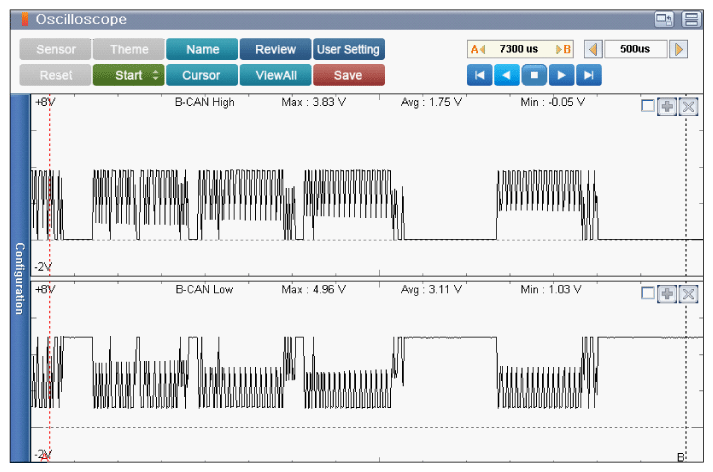Open User Setting
Screen dimensions: 713x472
(348, 49)
